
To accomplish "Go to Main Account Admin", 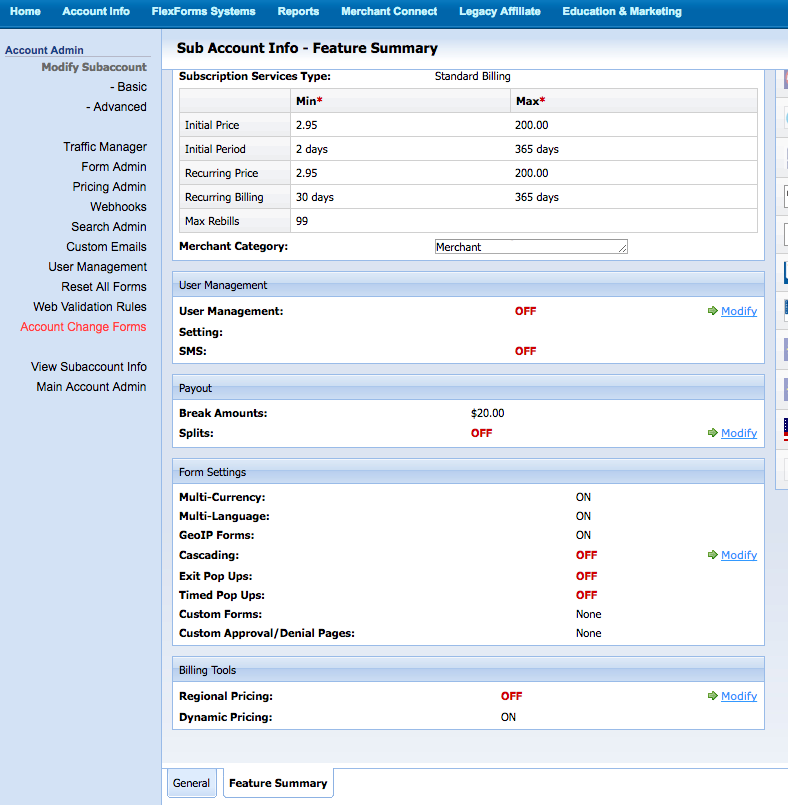I will click(91, 387).
